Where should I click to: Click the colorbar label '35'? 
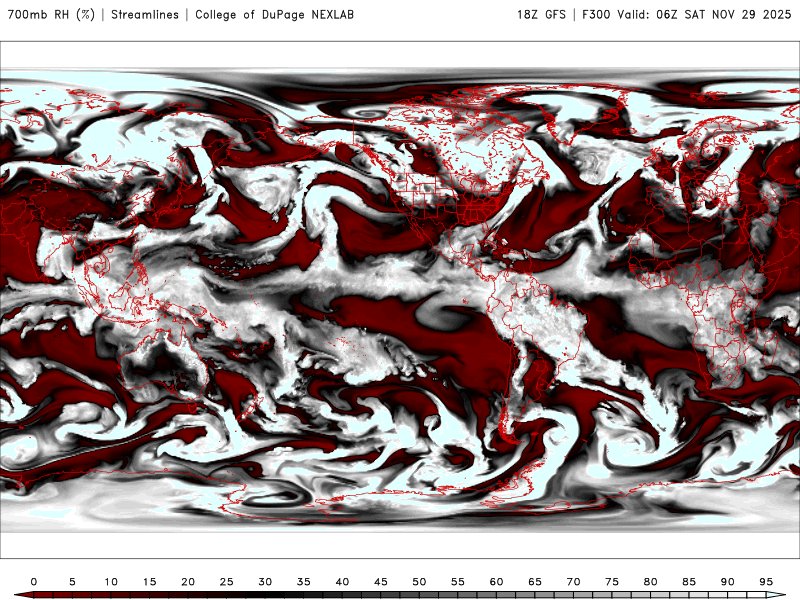click(304, 582)
